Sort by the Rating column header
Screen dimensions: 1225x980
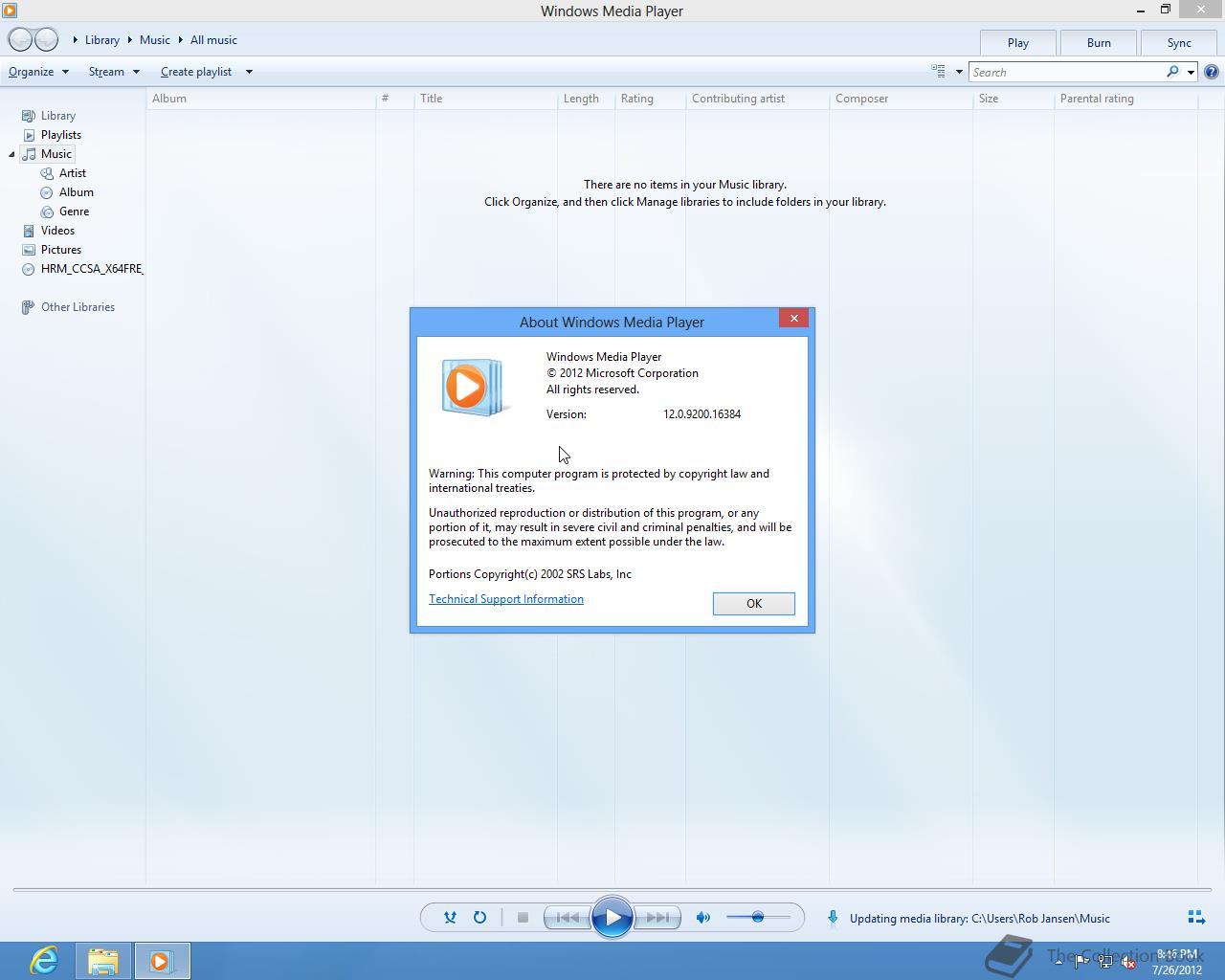(650, 99)
